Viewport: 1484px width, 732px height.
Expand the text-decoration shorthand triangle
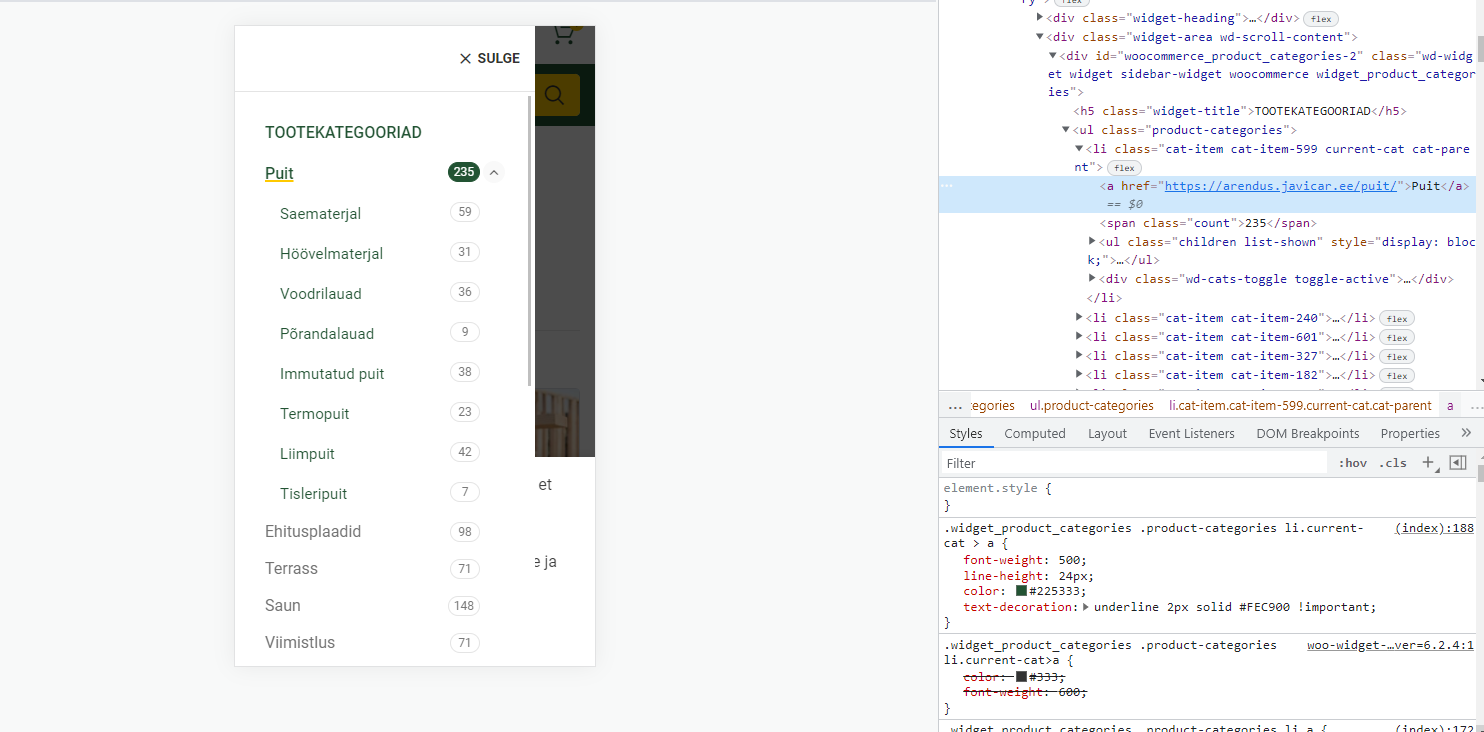click(x=1087, y=607)
